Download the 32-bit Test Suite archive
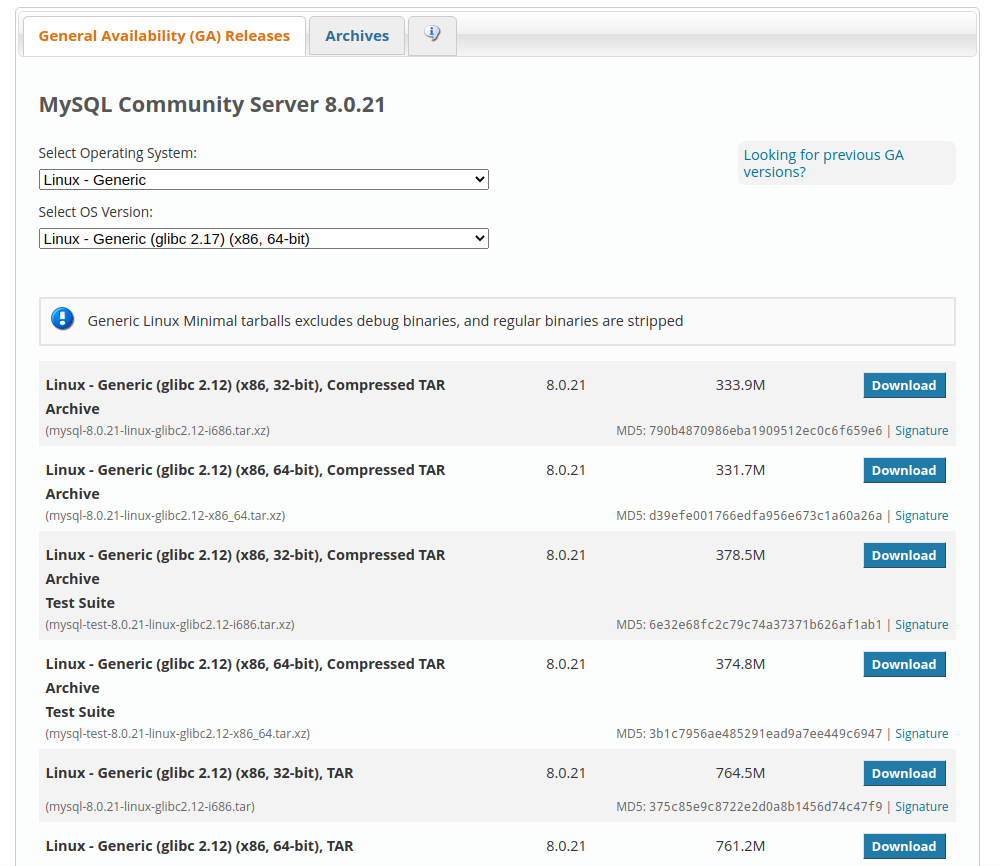The width and height of the screenshot is (1001, 866). [x=903, y=556]
